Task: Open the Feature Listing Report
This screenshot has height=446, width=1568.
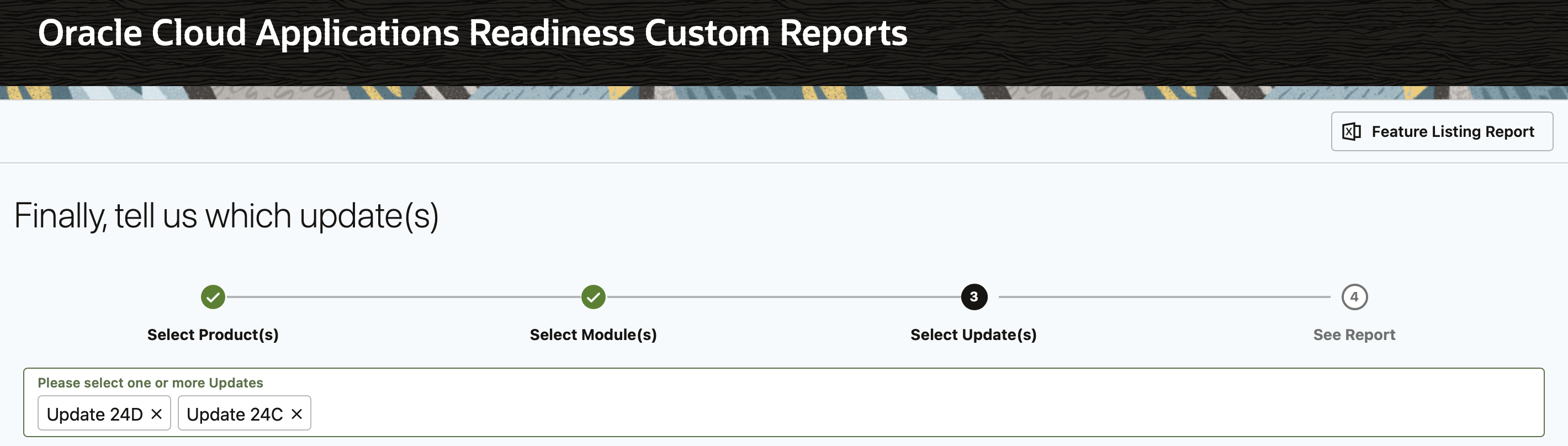Action: tap(1452, 131)
